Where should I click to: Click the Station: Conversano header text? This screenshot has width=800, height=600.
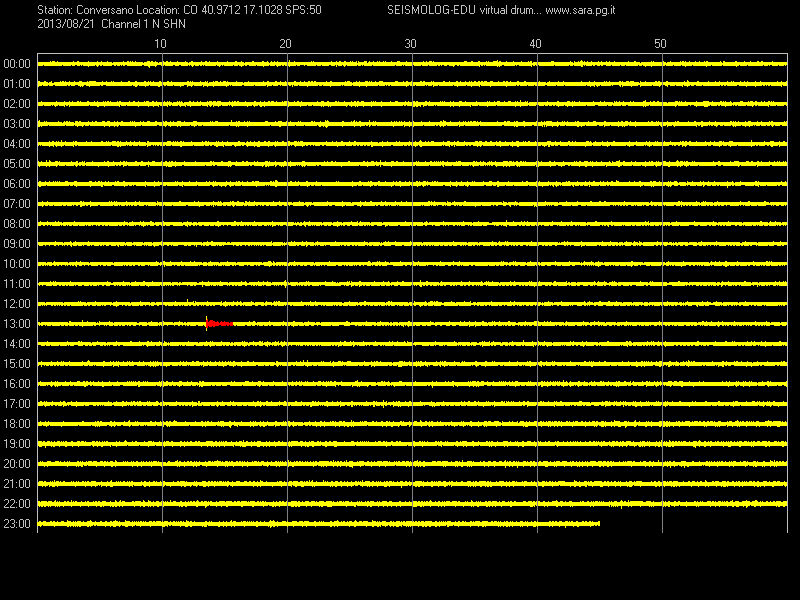click(85, 10)
